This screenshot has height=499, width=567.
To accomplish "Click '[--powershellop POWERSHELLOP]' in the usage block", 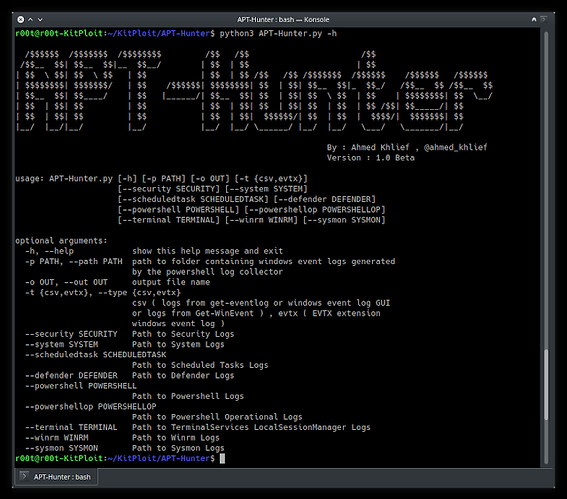I will click(x=315, y=210).
